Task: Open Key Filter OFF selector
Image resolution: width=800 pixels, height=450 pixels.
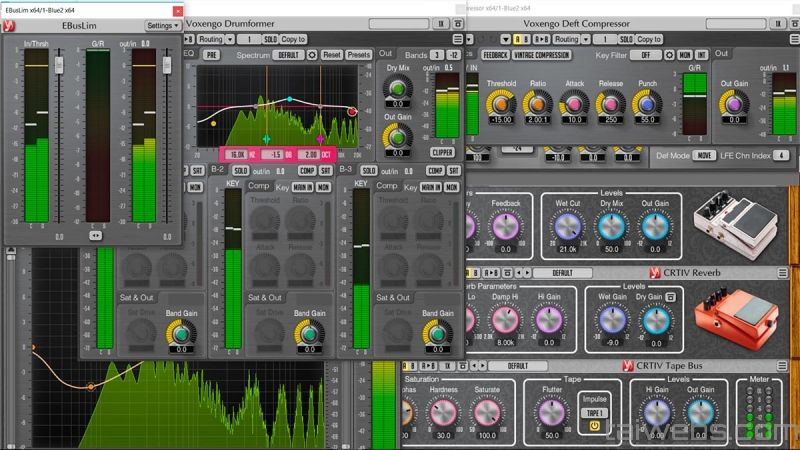Action: click(x=645, y=55)
